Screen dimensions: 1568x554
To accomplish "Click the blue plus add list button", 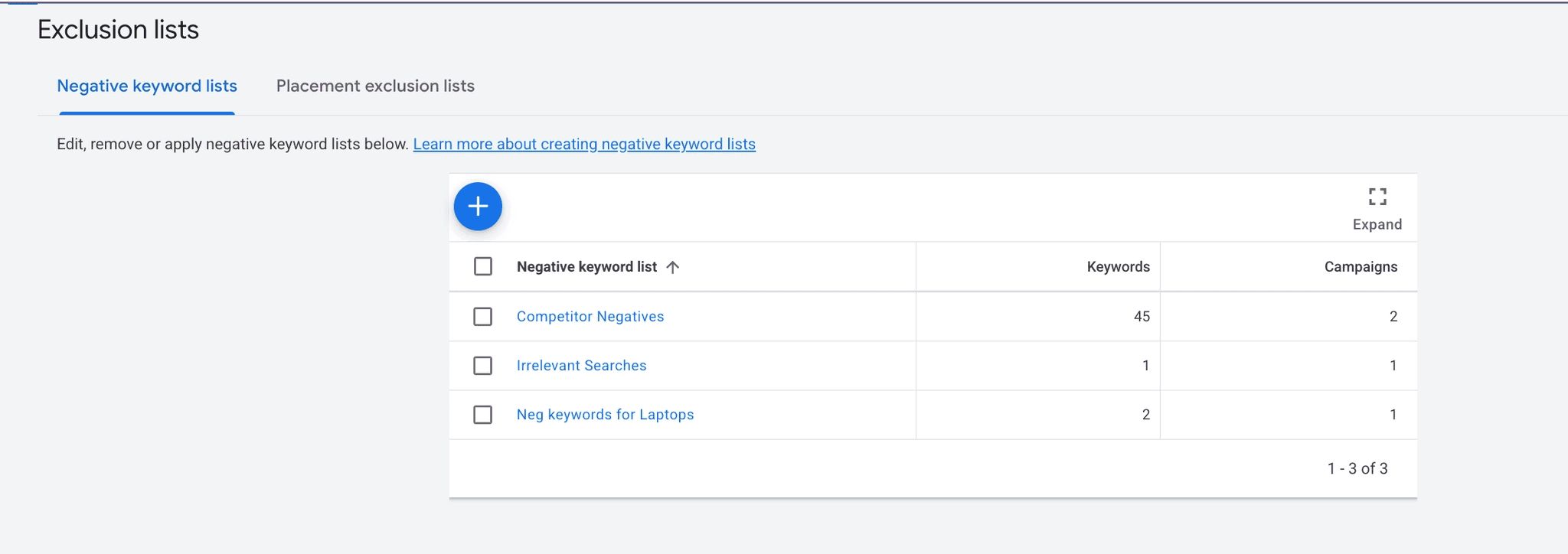I will click(x=478, y=207).
